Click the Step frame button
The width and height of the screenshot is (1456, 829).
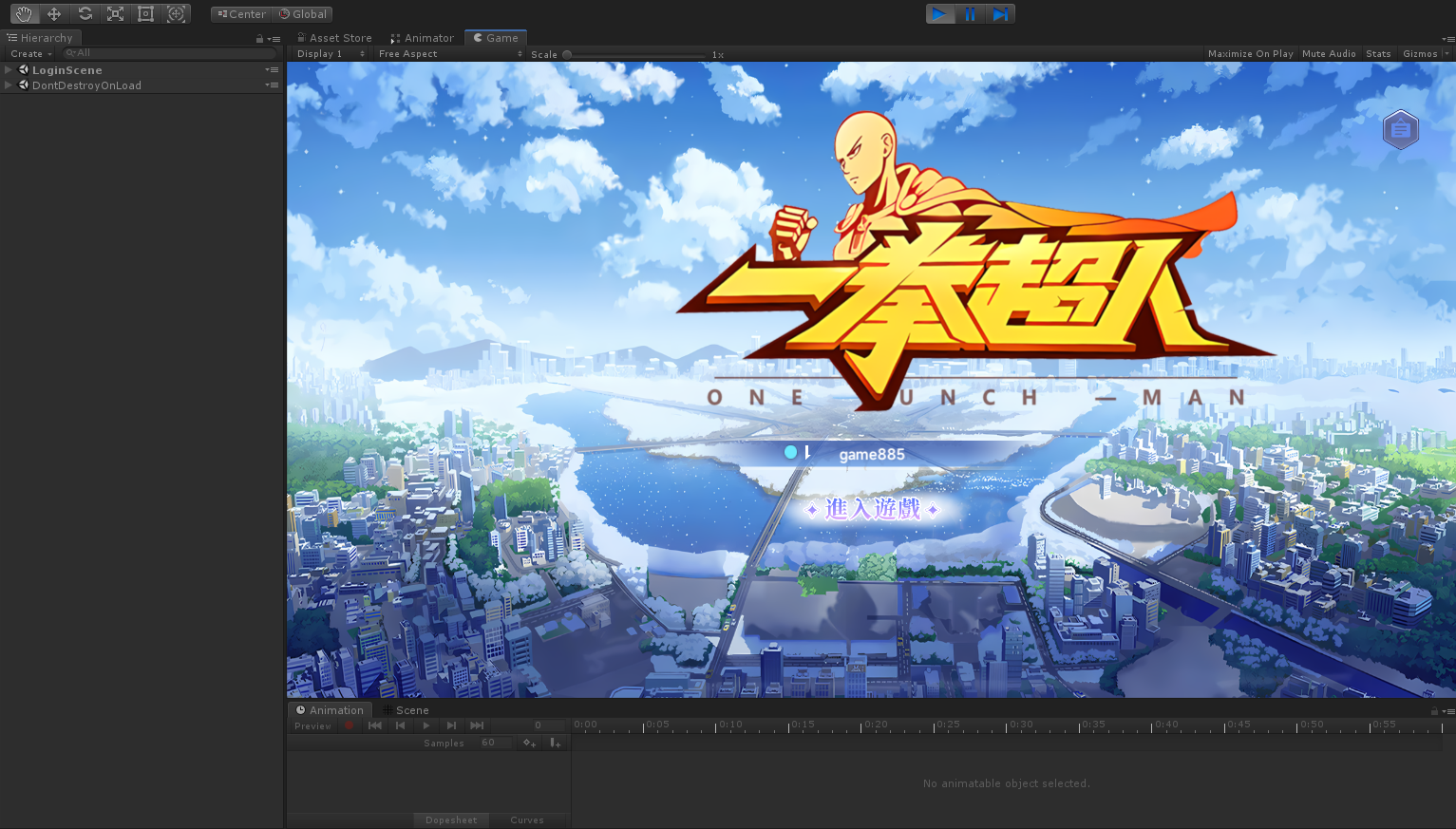[1000, 14]
